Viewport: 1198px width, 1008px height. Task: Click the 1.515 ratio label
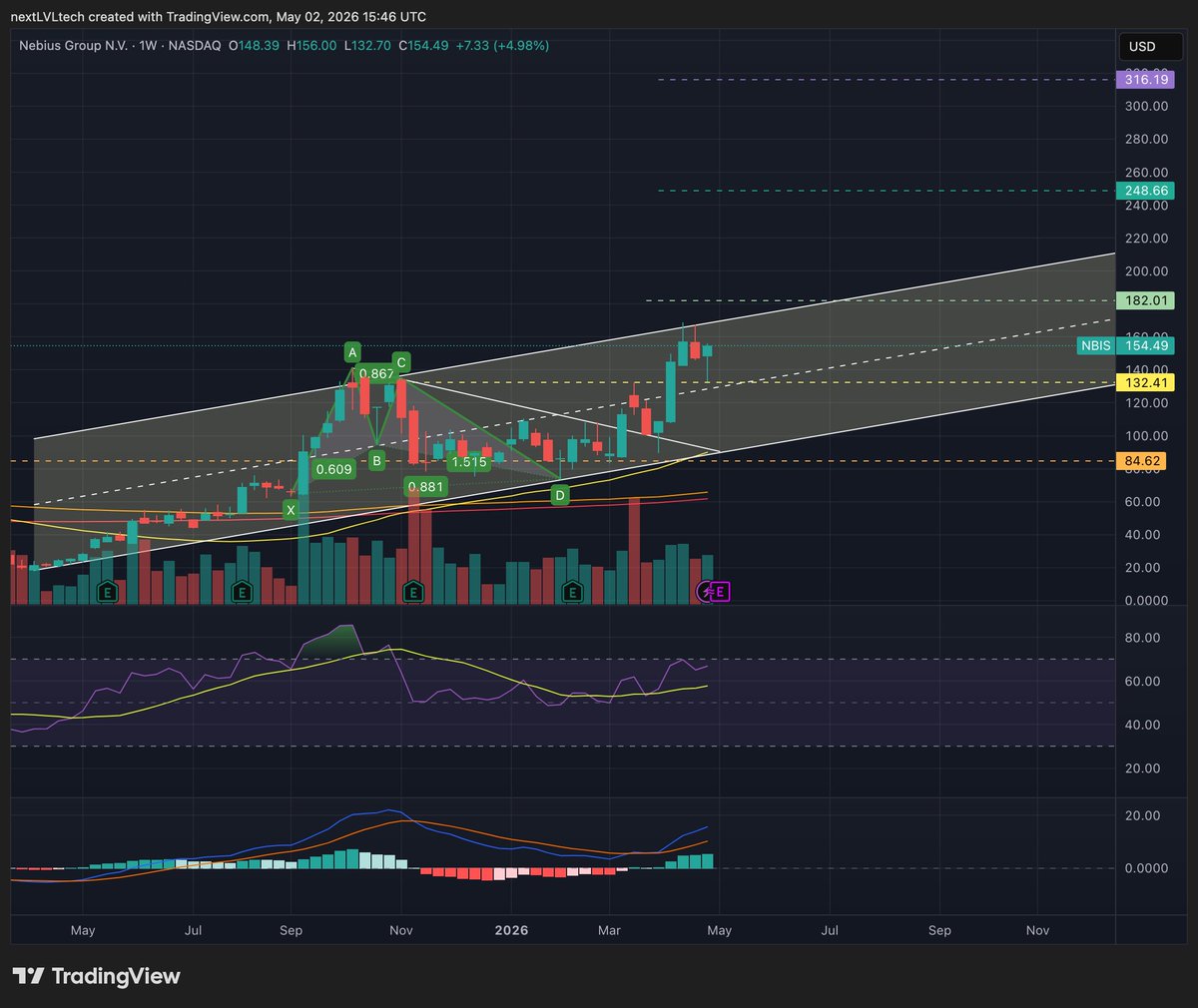469,462
